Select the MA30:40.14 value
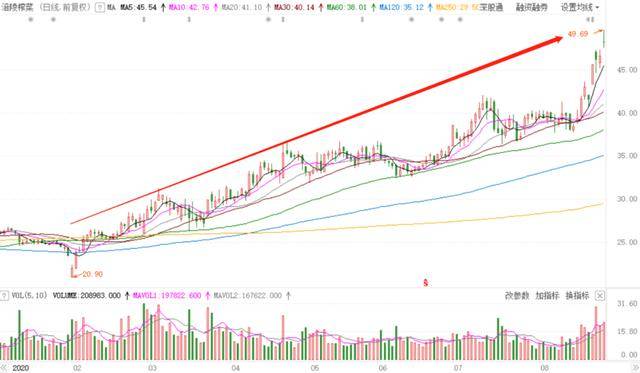 [x=294, y=7]
